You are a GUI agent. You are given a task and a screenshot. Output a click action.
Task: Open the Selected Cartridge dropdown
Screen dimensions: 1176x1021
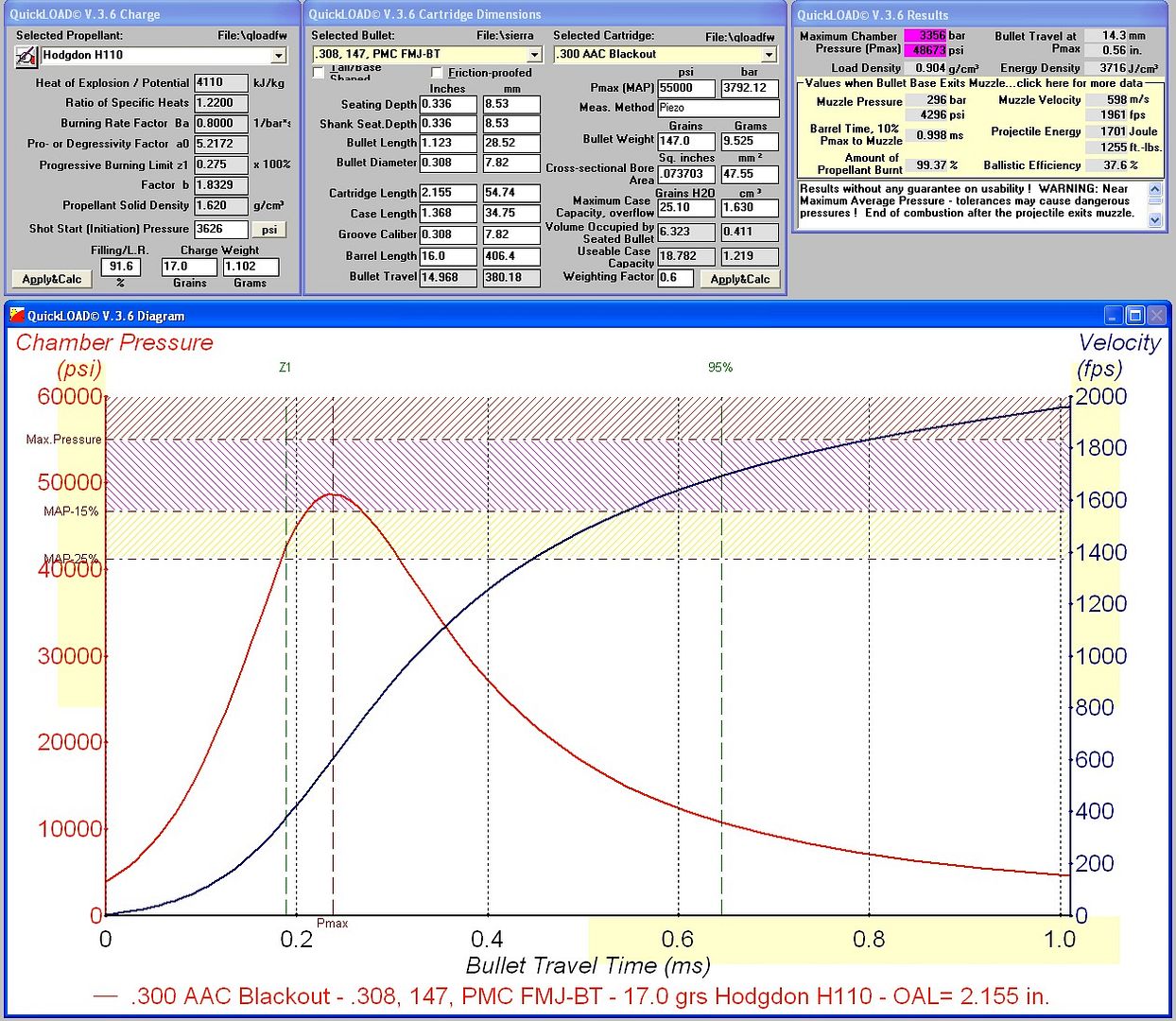click(x=769, y=55)
